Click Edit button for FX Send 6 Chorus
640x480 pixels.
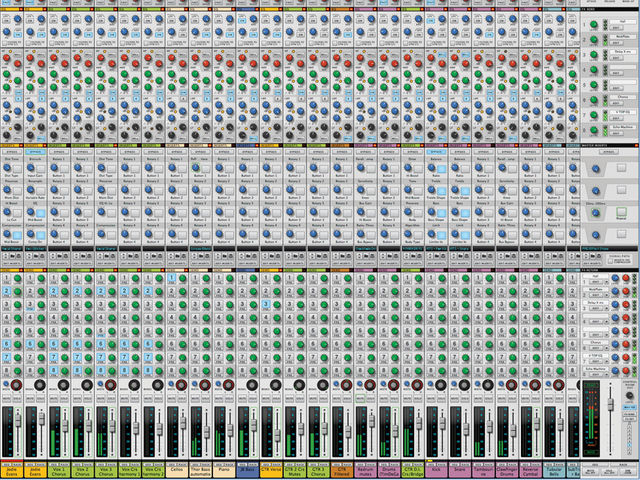coord(616,103)
